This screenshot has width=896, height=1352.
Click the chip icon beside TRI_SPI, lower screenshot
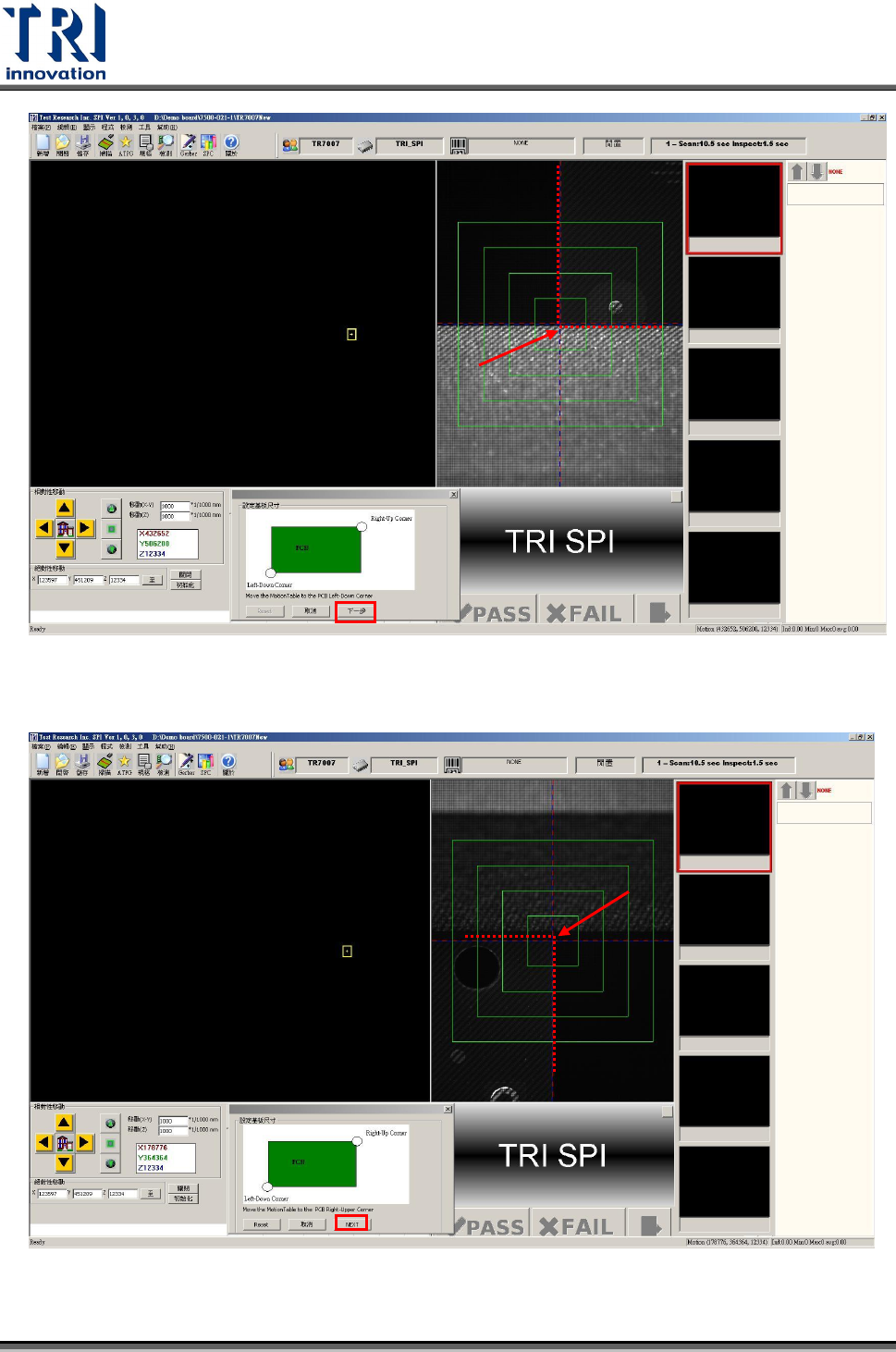[x=360, y=765]
